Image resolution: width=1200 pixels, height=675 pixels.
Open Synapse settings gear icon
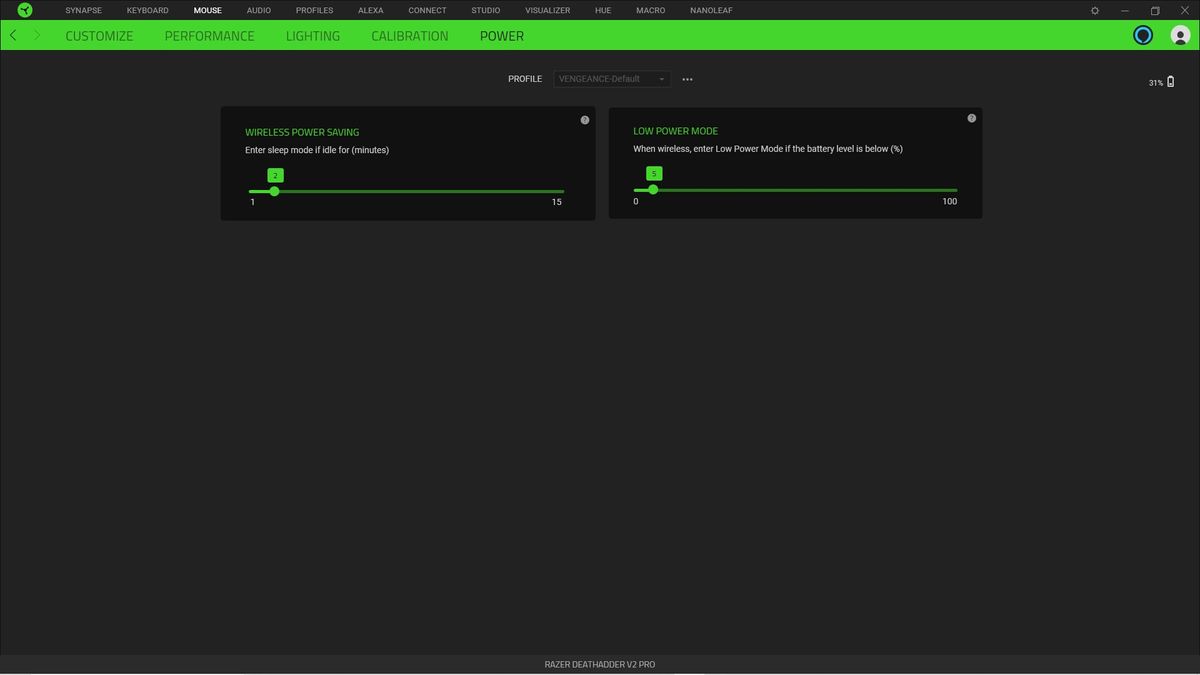1095,10
